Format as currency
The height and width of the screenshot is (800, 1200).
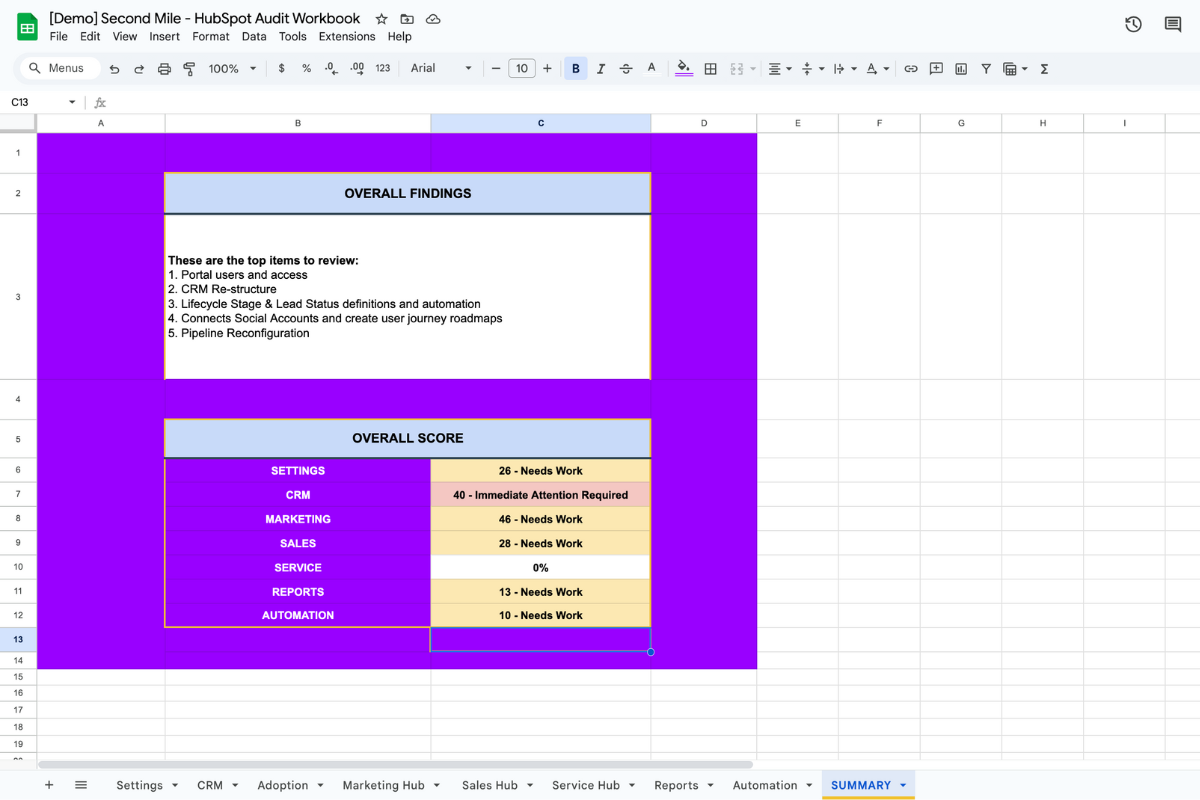click(x=281, y=69)
